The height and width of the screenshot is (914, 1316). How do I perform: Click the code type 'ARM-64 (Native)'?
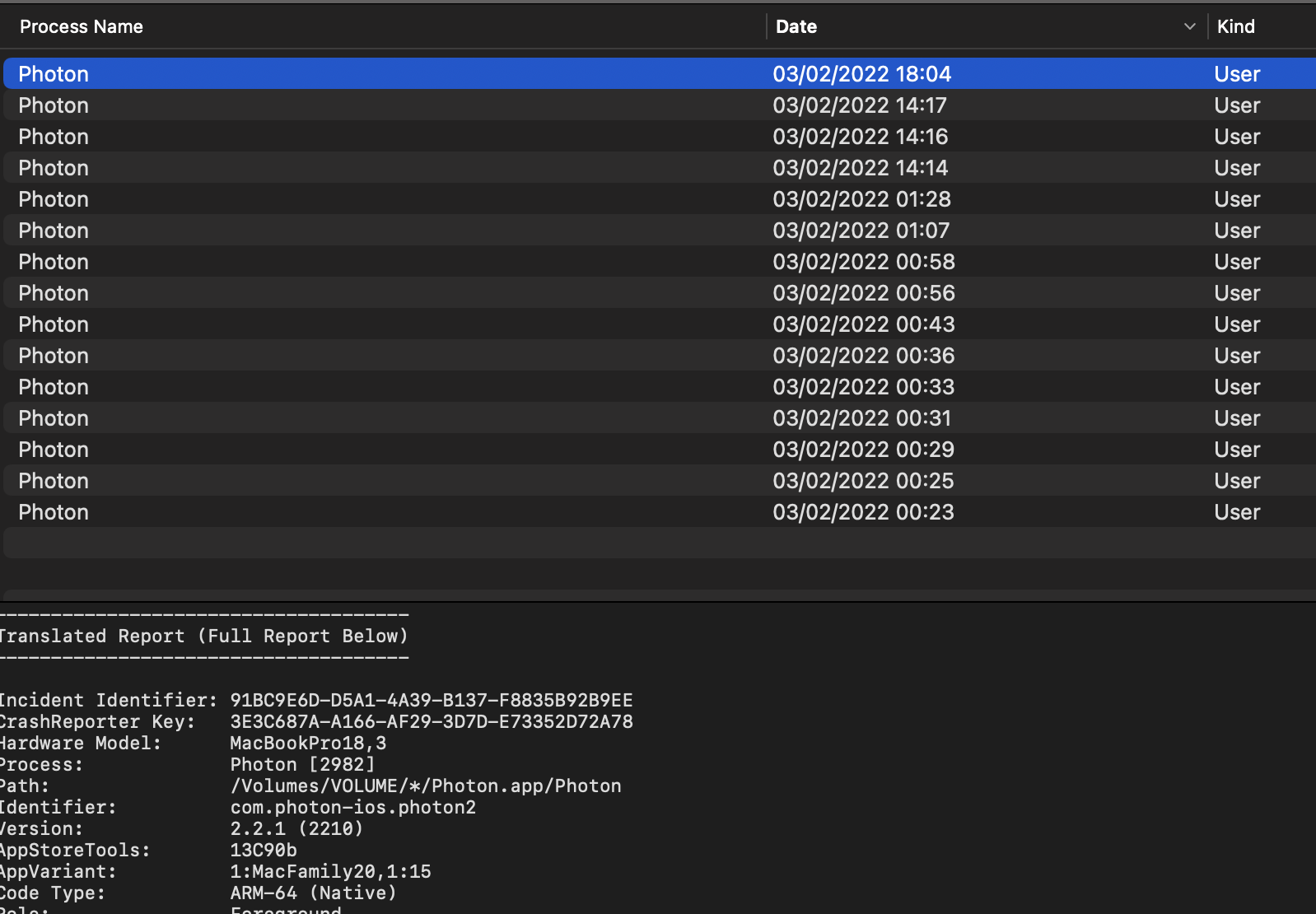tap(313, 893)
